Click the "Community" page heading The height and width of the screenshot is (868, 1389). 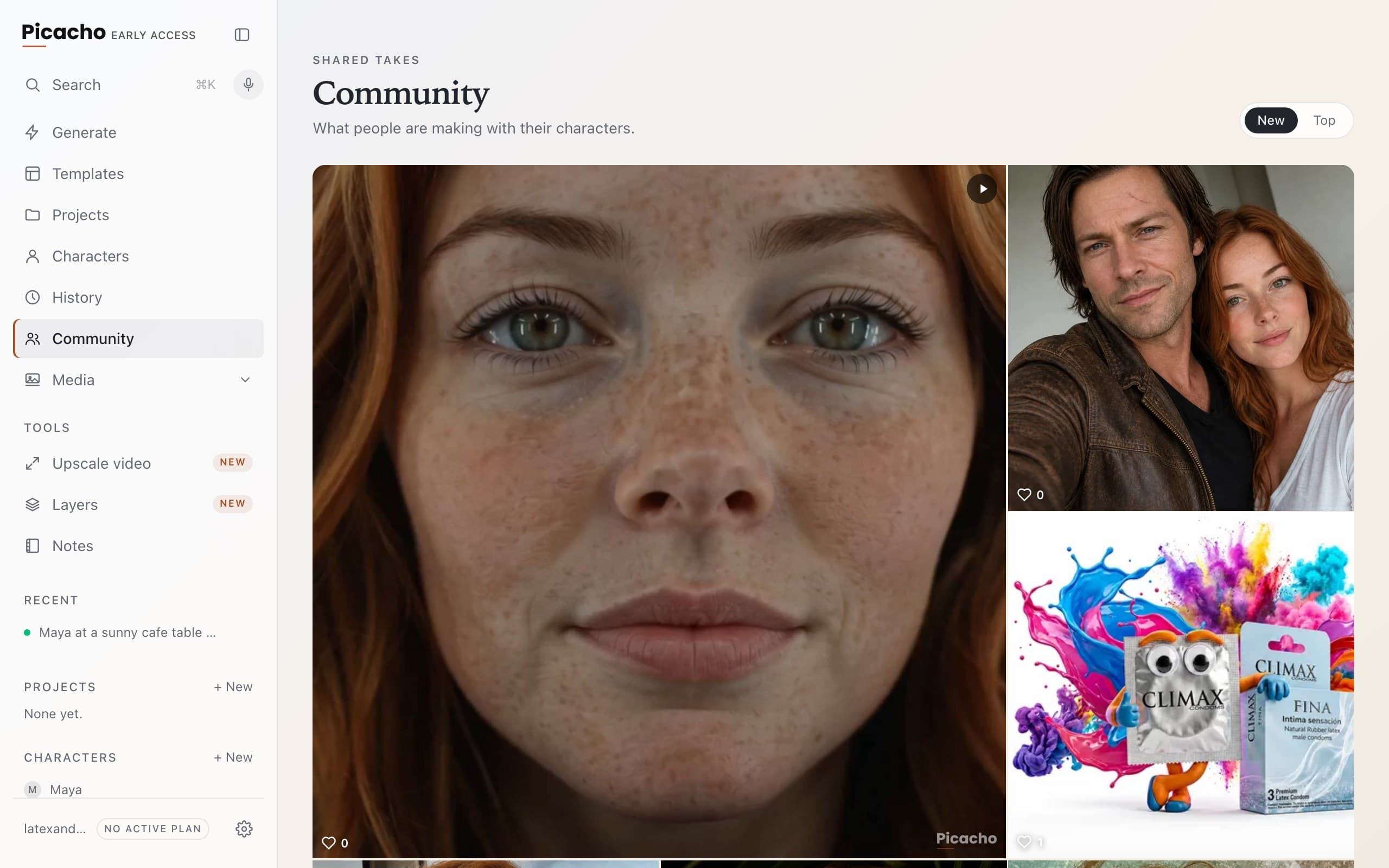tap(401, 93)
